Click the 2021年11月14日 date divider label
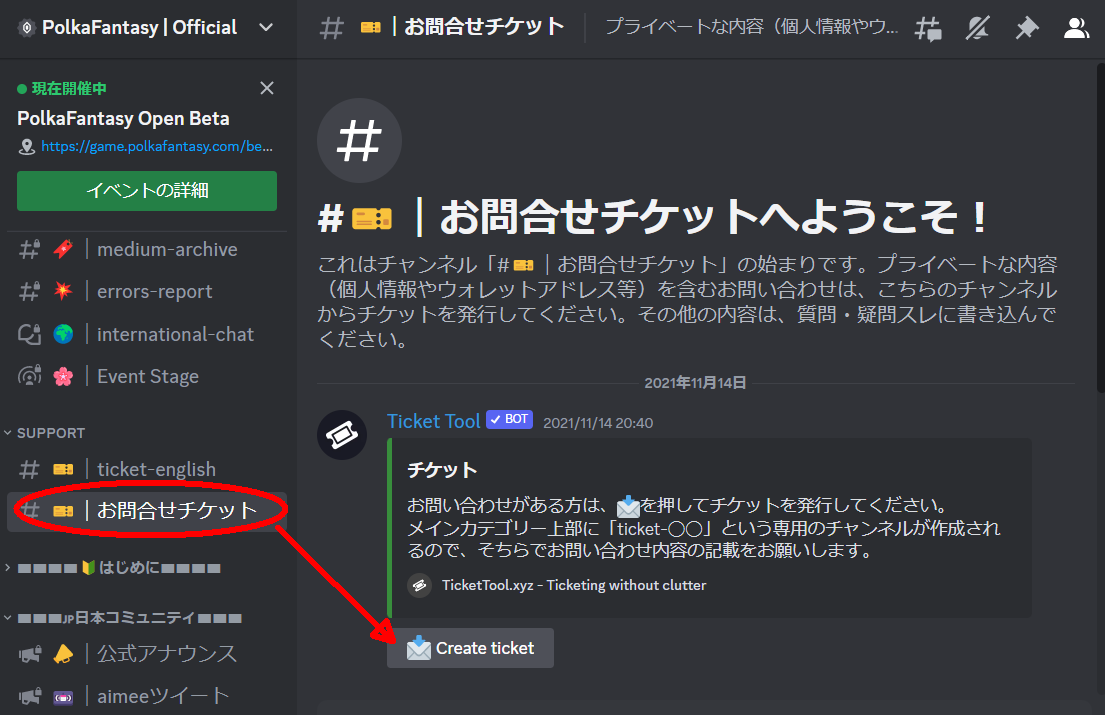Image resolution: width=1105 pixels, height=715 pixels. coord(695,383)
